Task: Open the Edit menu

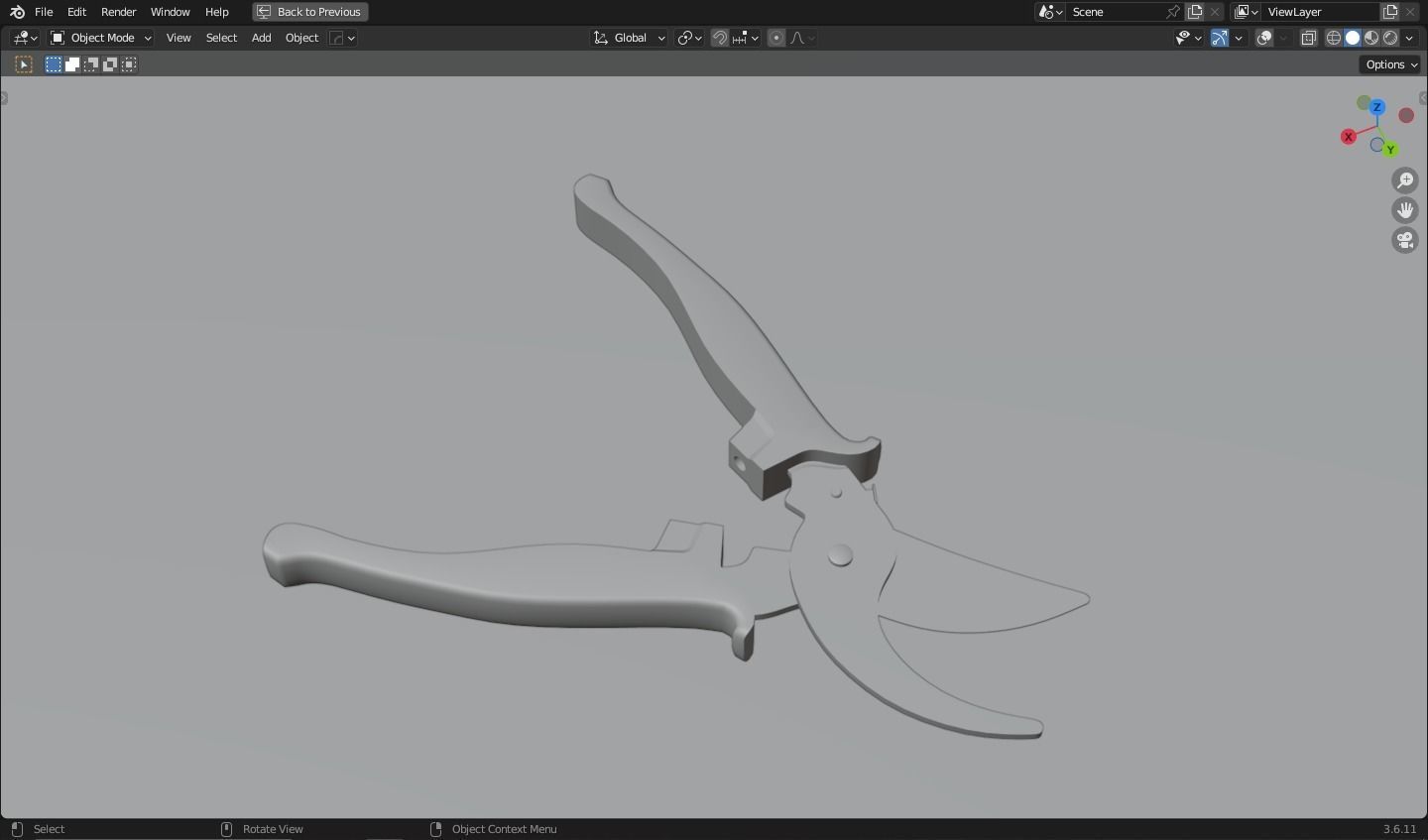Action: (x=76, y=12)
